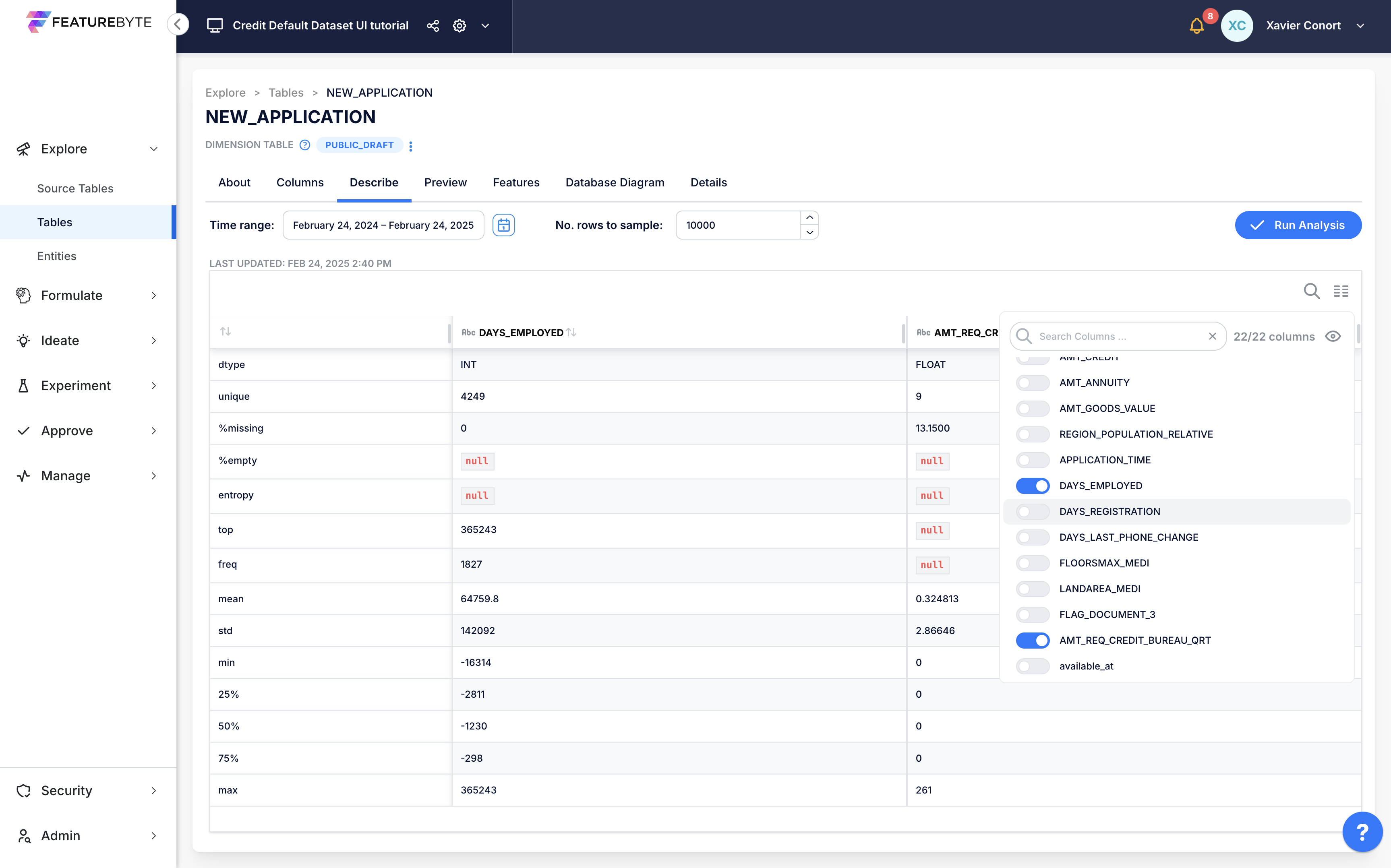Enable the DAYS_LAST_PHONE_CHANGE toggle
Image resolution: width=1391 pixels, height=868 pixels.
coord(1032,537)
